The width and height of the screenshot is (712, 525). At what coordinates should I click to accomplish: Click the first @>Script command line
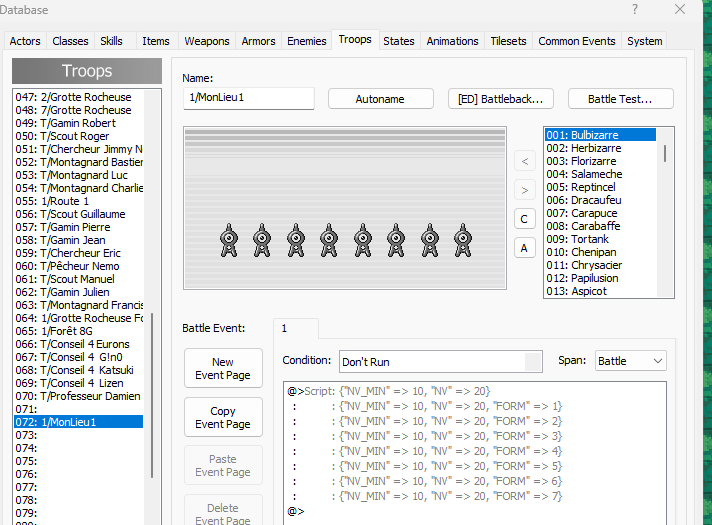coord(475,391)
